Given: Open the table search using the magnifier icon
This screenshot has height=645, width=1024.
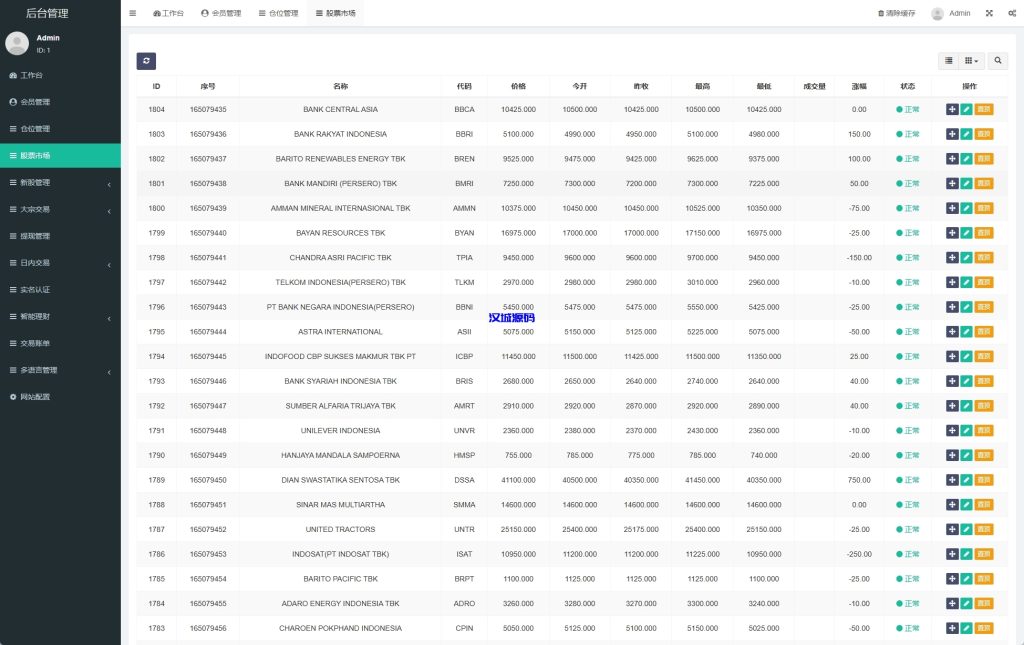Looking at the screenshot, I should pos(997,61).
